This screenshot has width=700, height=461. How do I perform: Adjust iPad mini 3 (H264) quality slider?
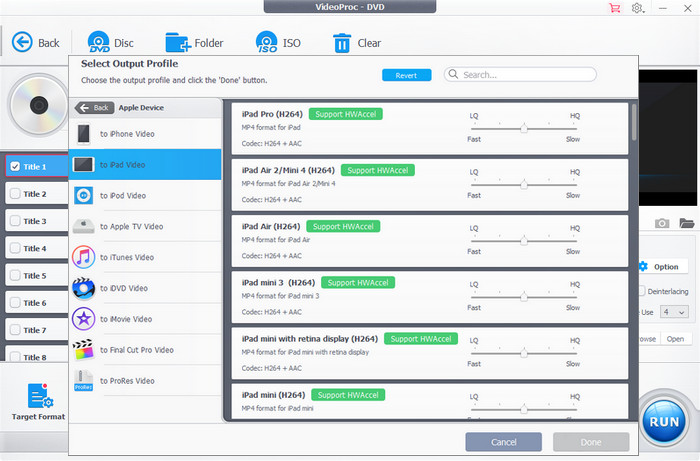(524, 297)
